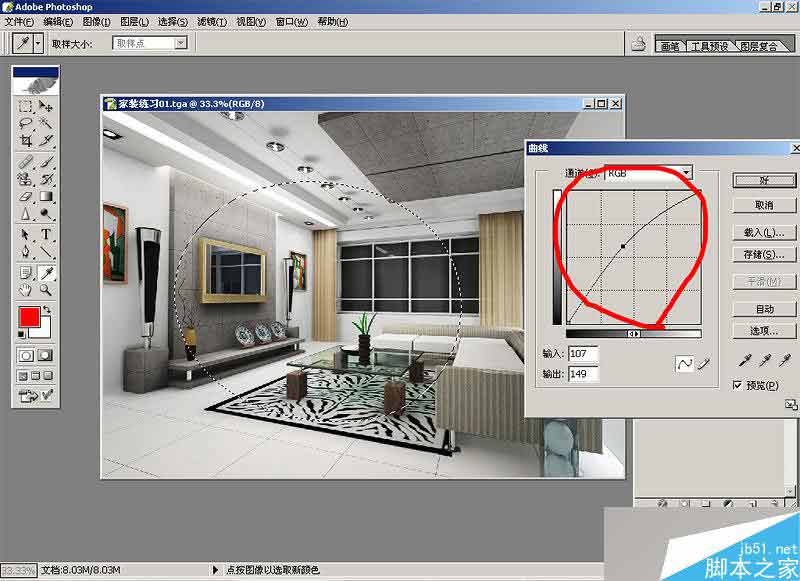Select the Notes tool
800x581 pixels.
tap(26, 273)
